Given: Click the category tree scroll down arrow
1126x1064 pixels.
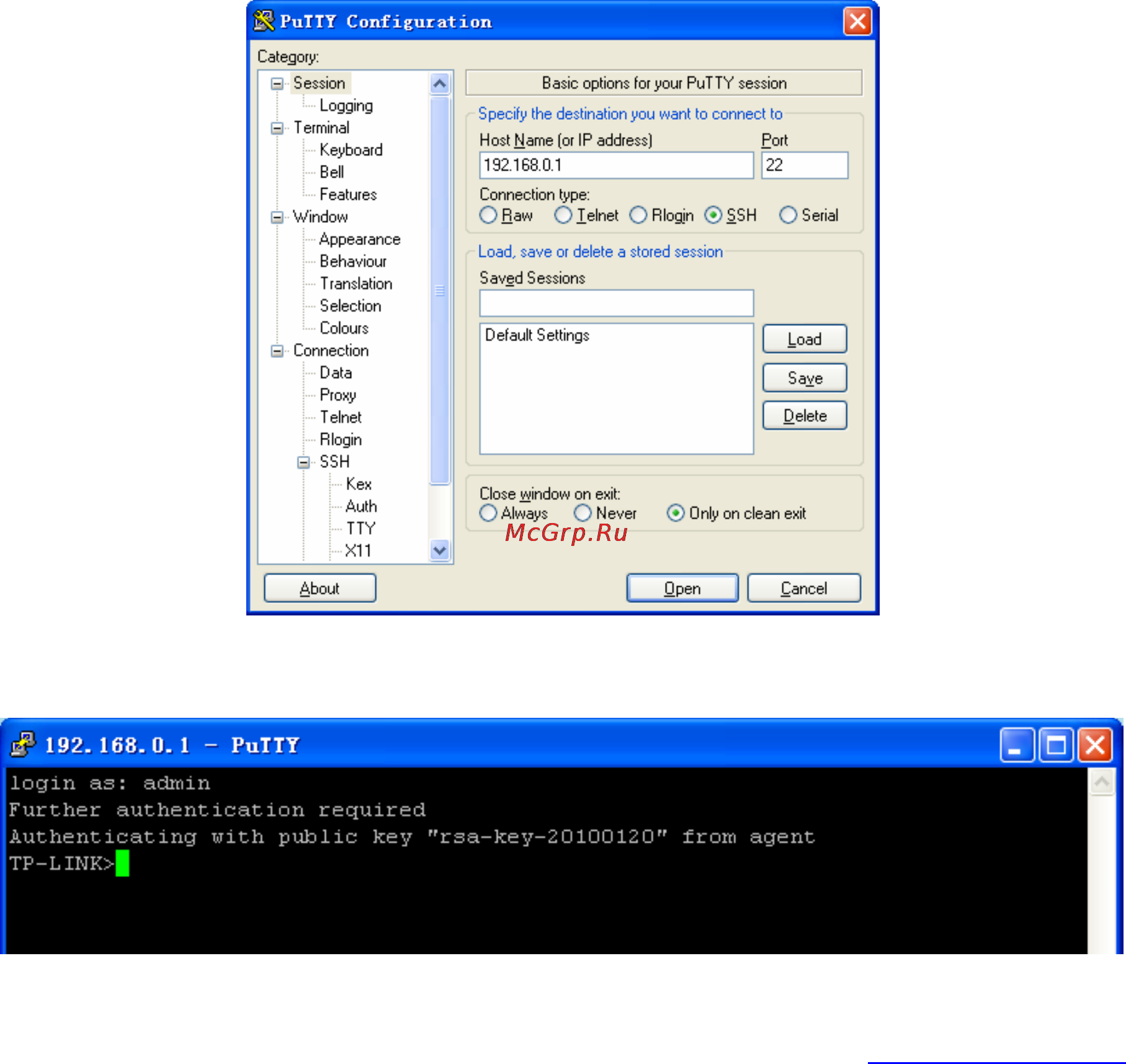Looking at the screenshot, I should (x=440, y=550).
